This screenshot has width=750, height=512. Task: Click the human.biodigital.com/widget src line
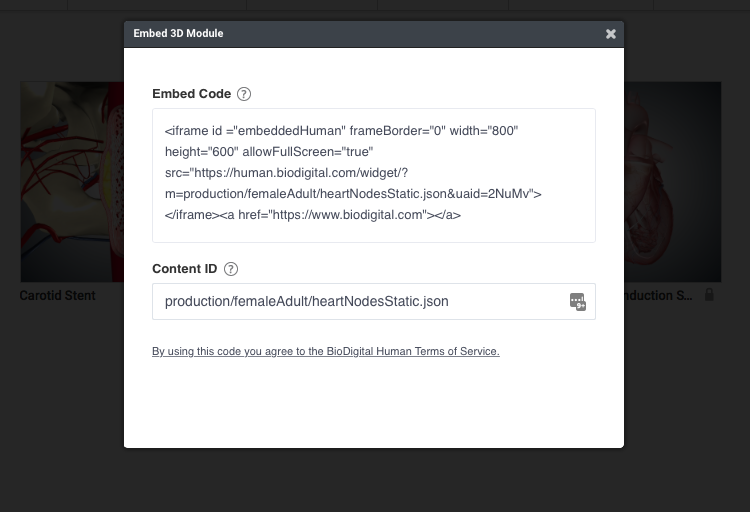pyautogui.click(x=286, y=173)
